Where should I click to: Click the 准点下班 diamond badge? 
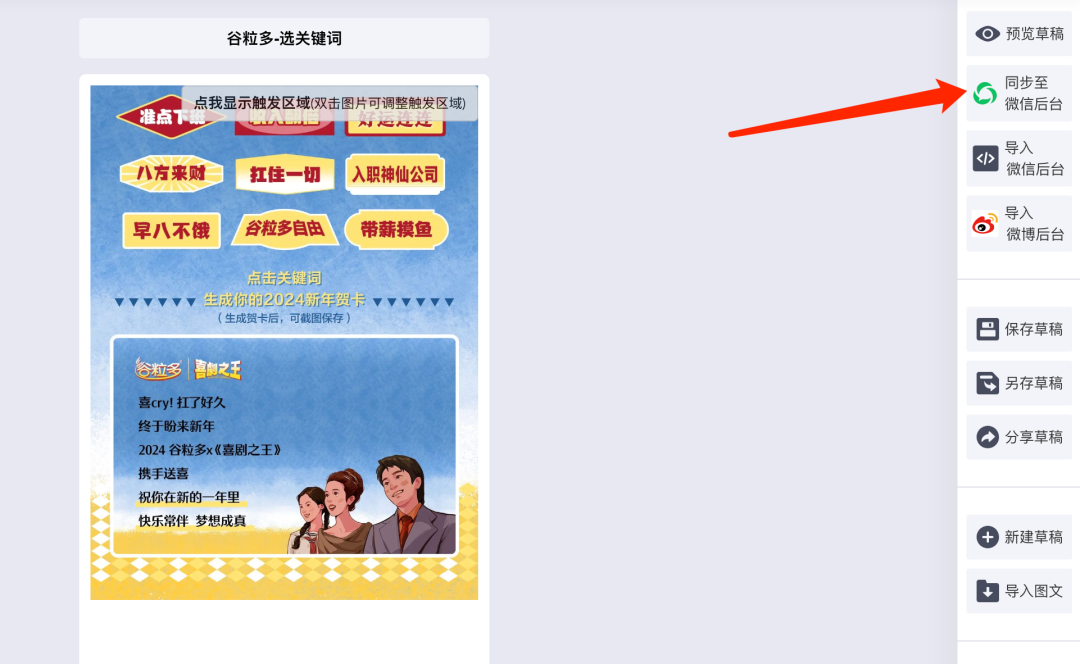click(x=170, y=117)
